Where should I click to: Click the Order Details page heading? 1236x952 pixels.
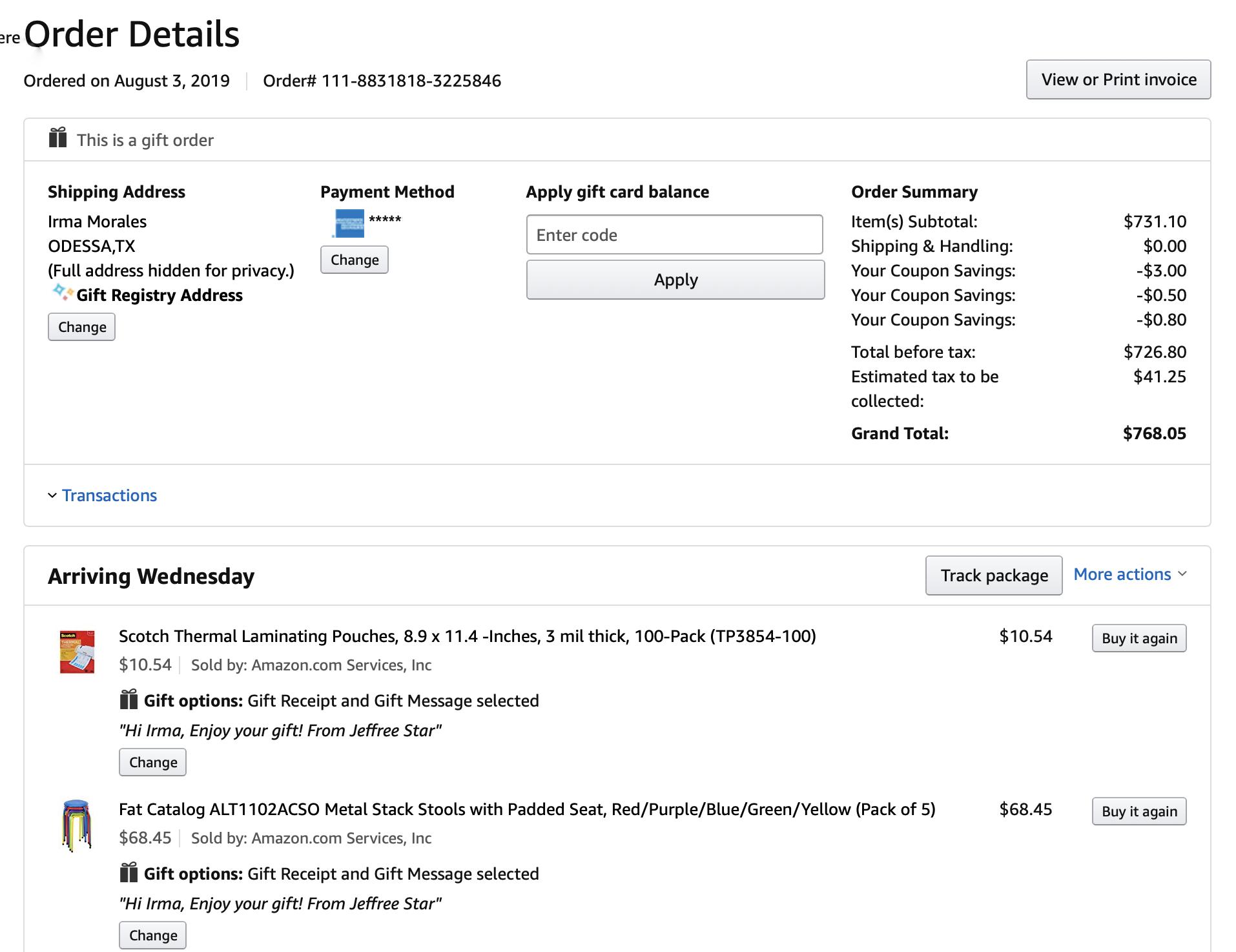pyautogui.click(x=132, y=34)
